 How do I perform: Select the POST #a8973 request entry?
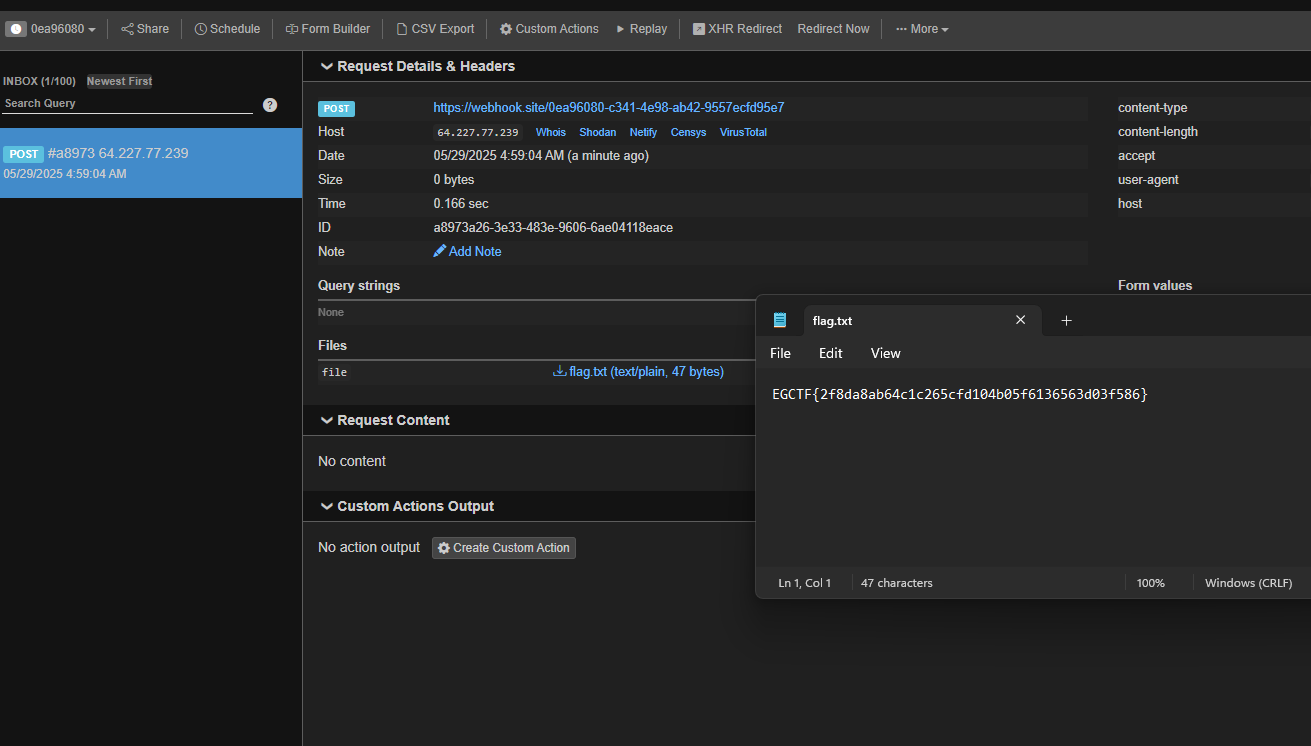pyautogui.click(x=151, y=163)
